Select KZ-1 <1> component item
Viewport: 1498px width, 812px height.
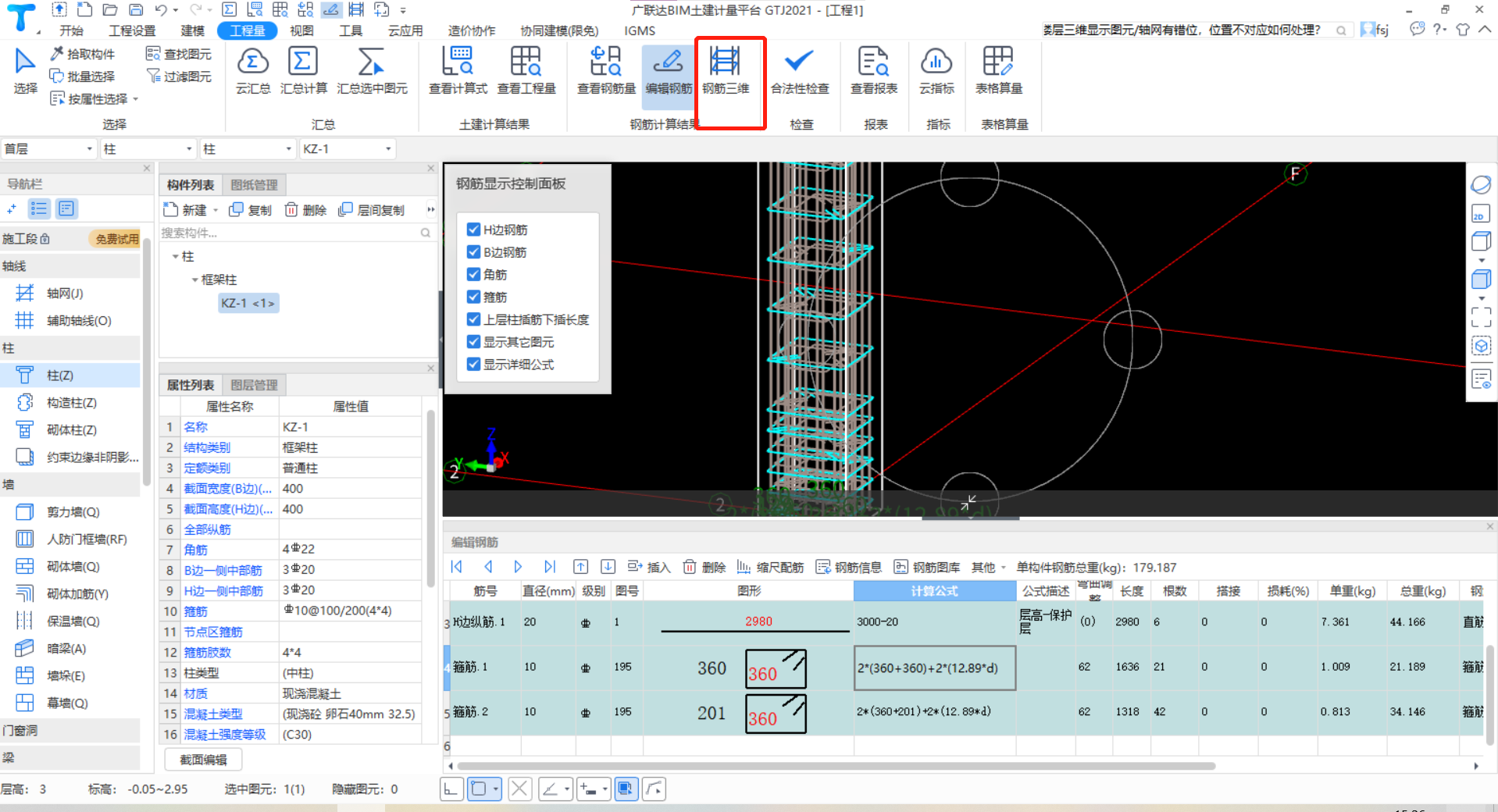248,303
